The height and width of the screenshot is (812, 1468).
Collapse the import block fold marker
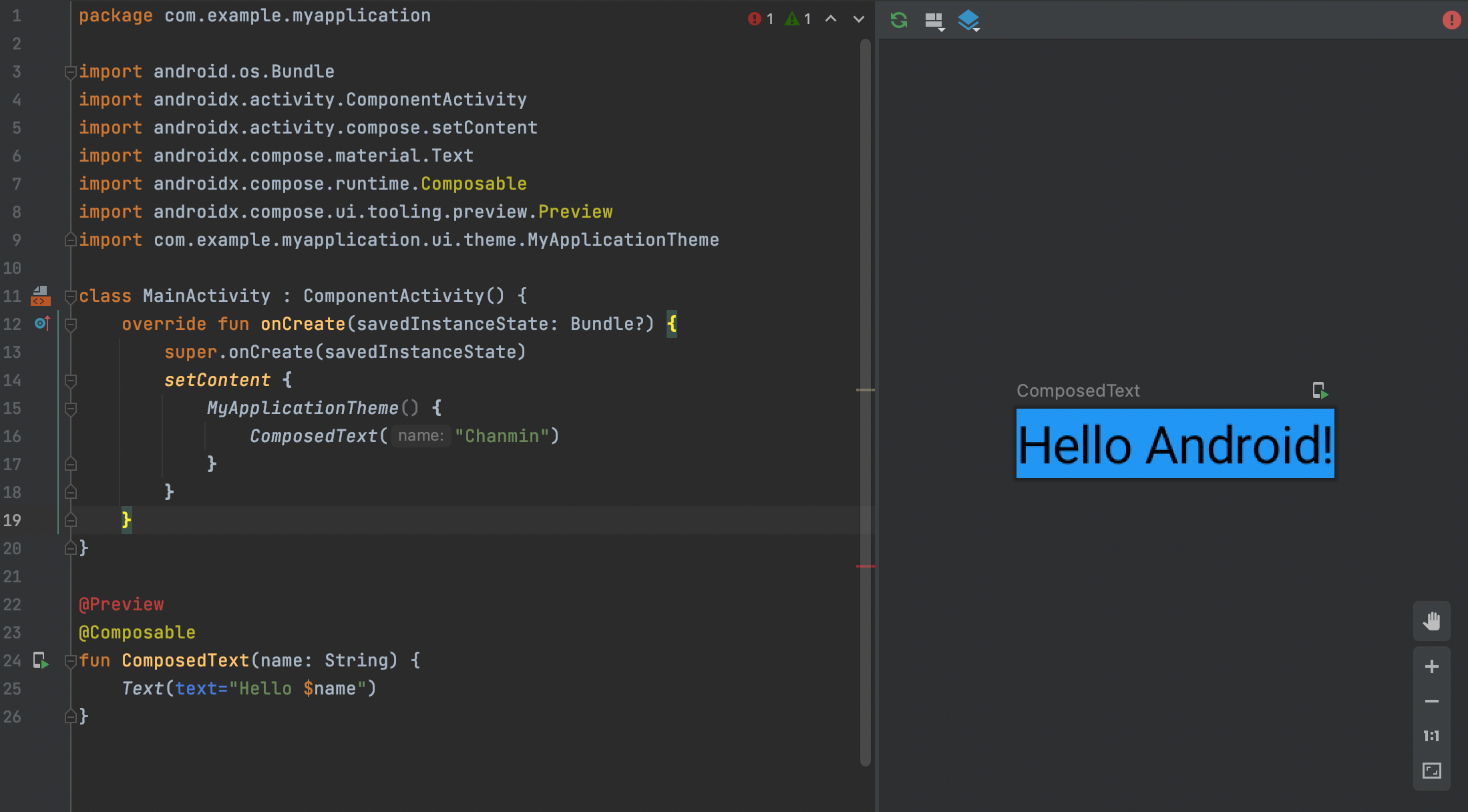tap(70, 71)
